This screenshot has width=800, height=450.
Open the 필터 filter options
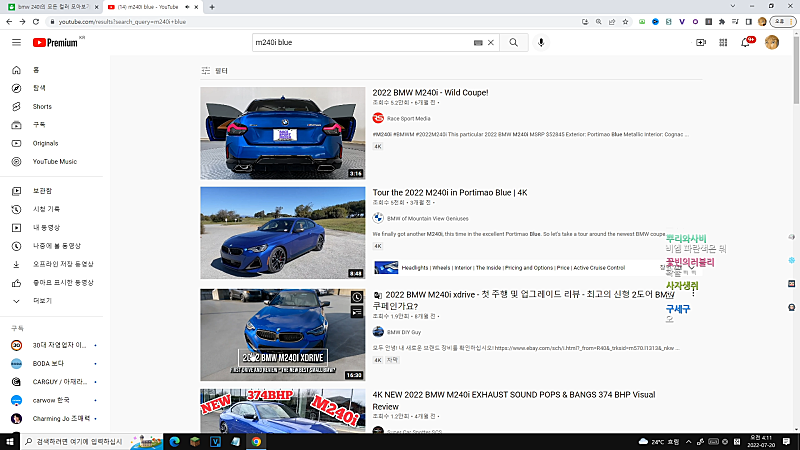point(214,71)
